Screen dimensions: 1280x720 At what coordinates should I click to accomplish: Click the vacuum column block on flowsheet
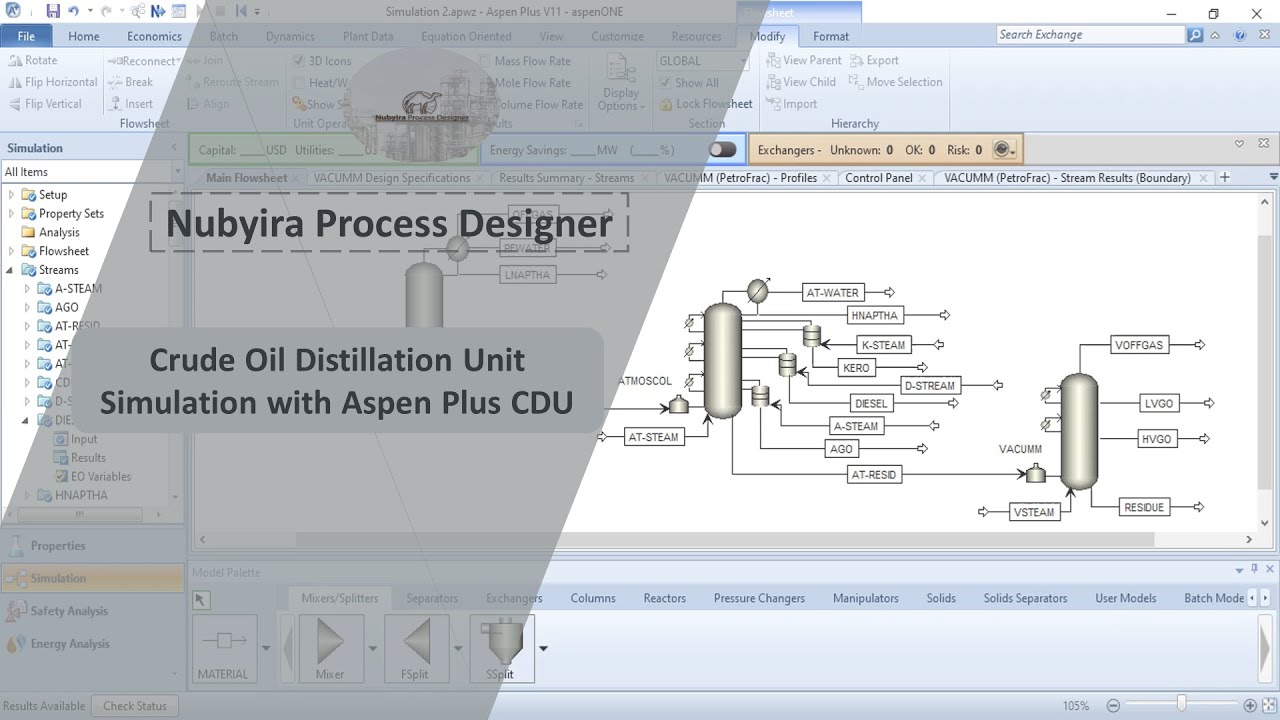coord(1079,432)
